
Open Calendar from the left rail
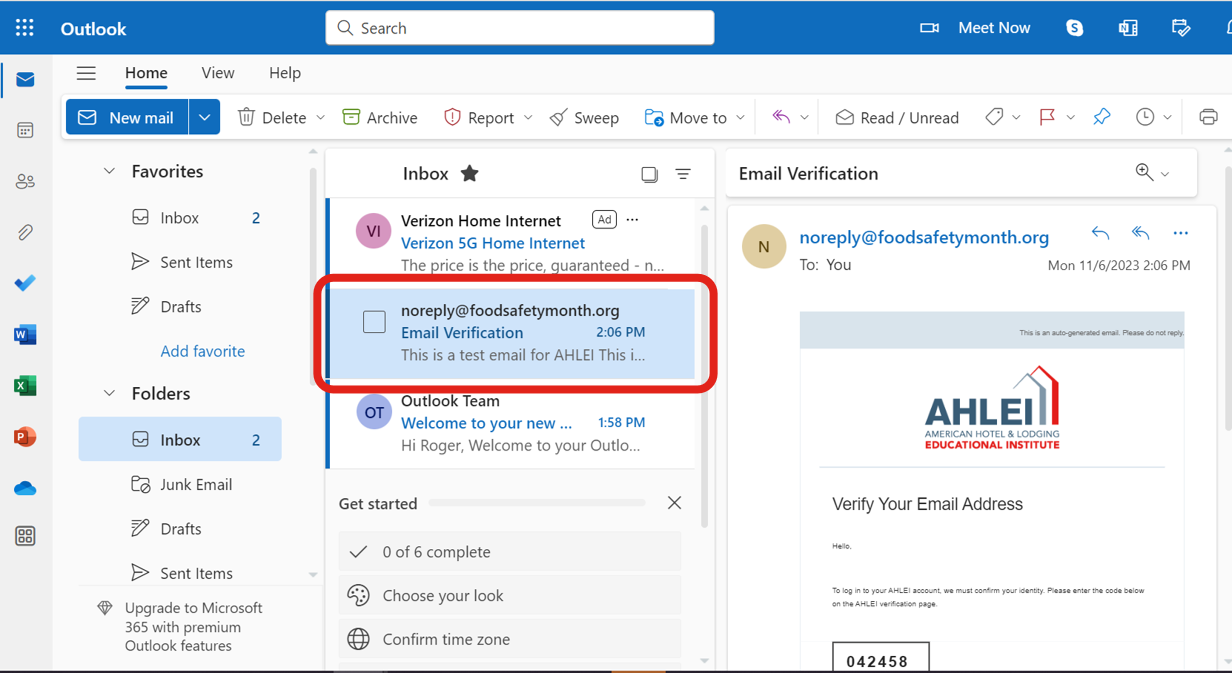tap(25, 130)
